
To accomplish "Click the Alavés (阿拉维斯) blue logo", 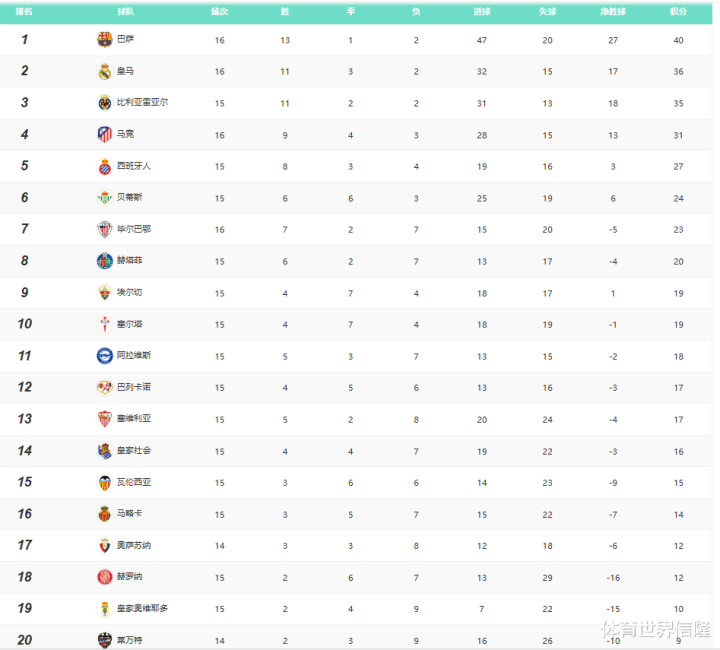I will point(104,356).
